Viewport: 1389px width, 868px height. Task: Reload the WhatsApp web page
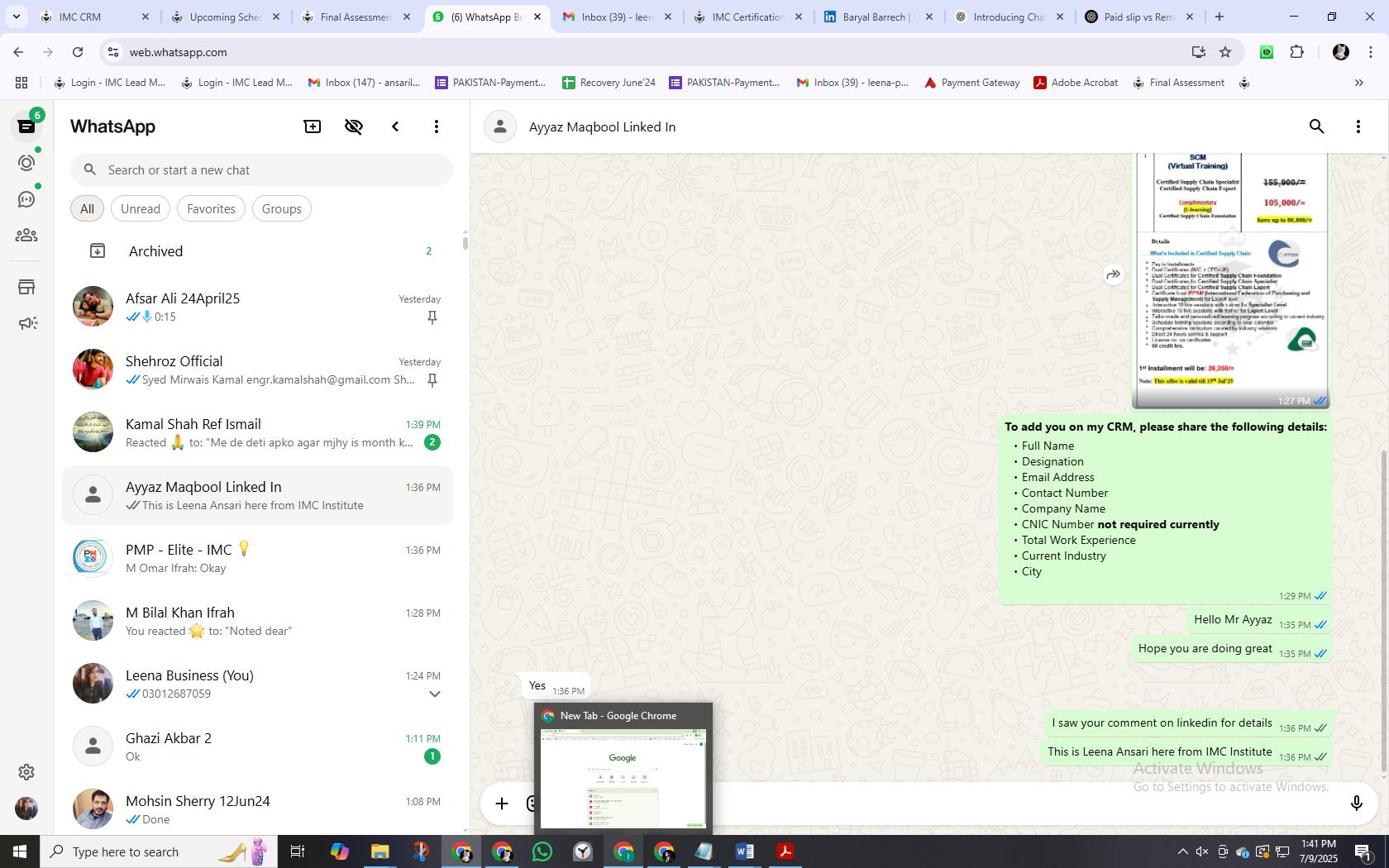tap(78, 52)
